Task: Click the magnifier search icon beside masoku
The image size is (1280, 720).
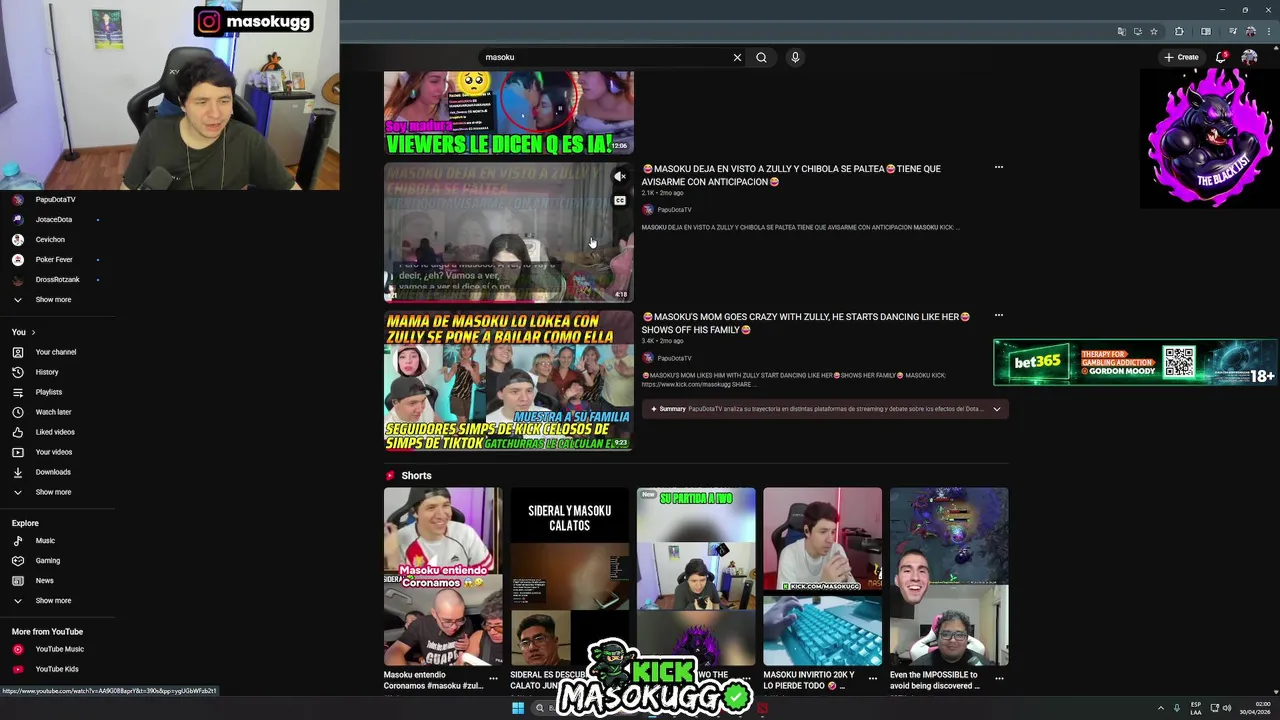Action: [761, 57]
